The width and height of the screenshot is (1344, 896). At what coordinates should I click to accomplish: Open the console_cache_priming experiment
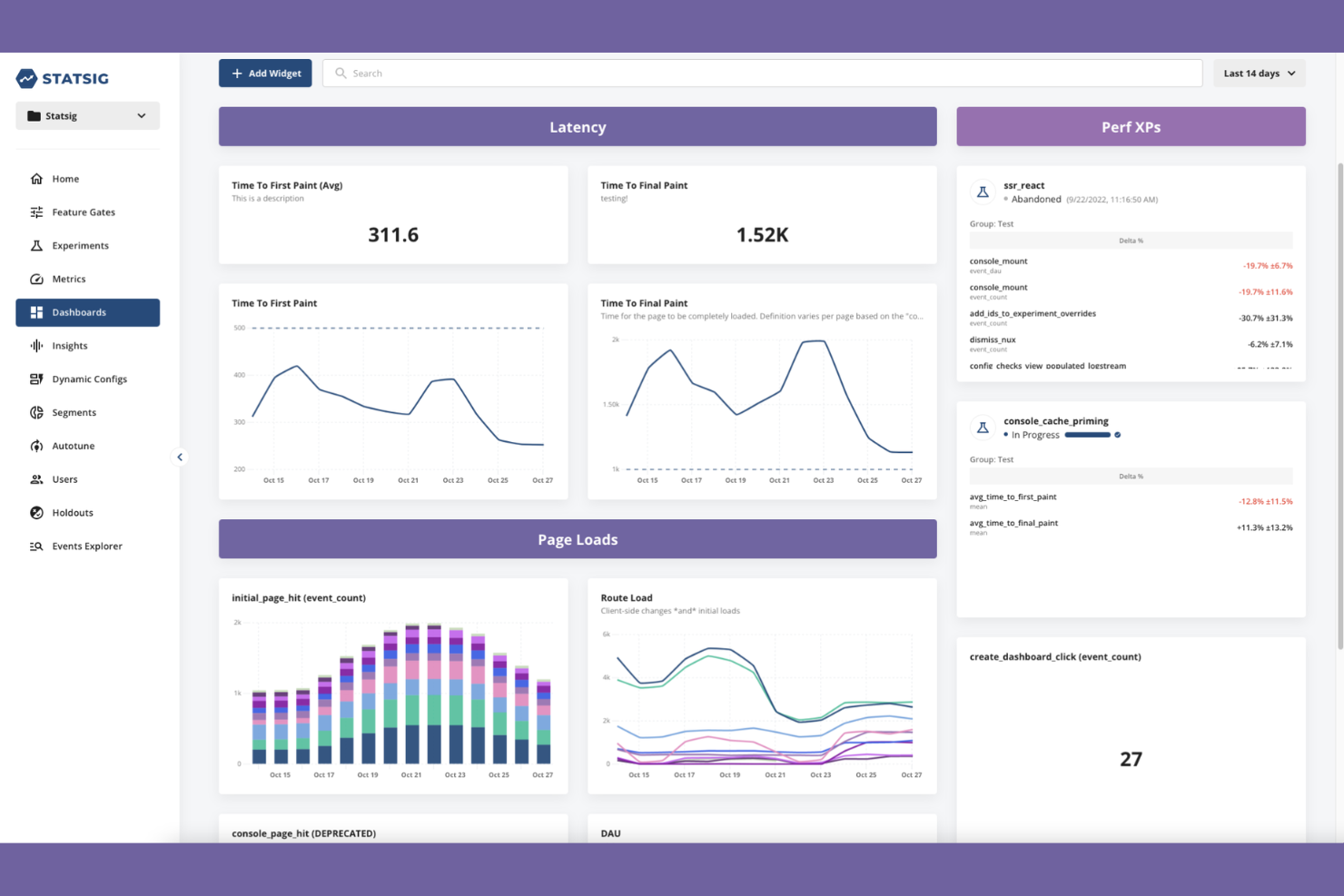[1055, 421]
